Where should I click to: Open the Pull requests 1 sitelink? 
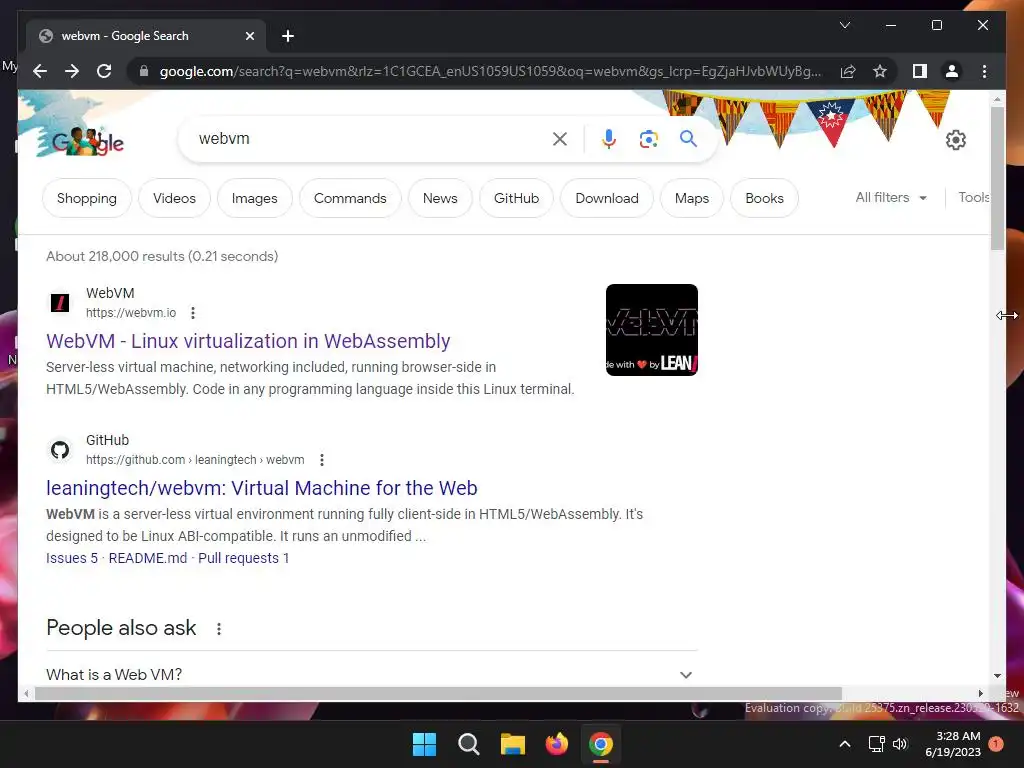(x=244, y=558)
